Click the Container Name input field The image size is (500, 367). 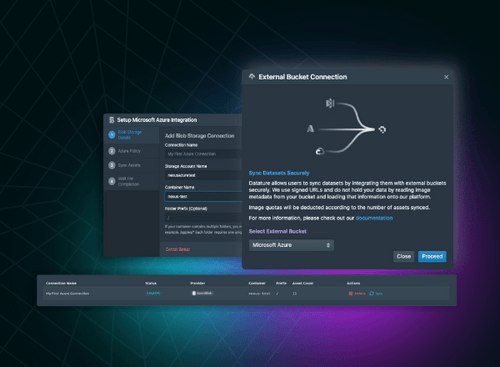(x=203, y=196)
